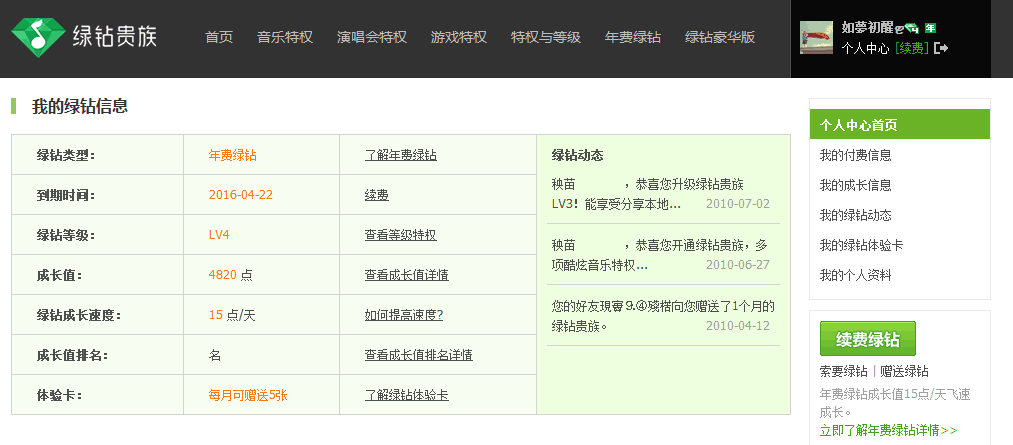1013x445 pixels.
Task: Click 索要绿钻 link
Action: pos(843,371)
